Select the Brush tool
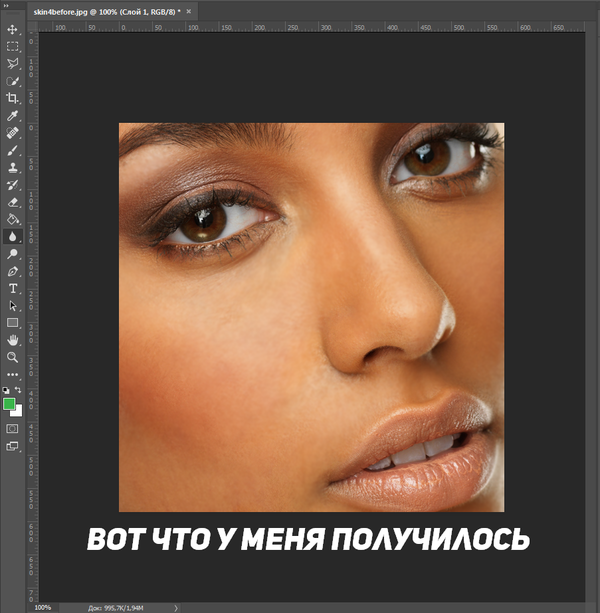Screen dimensions: 600x613 point(13,150)
